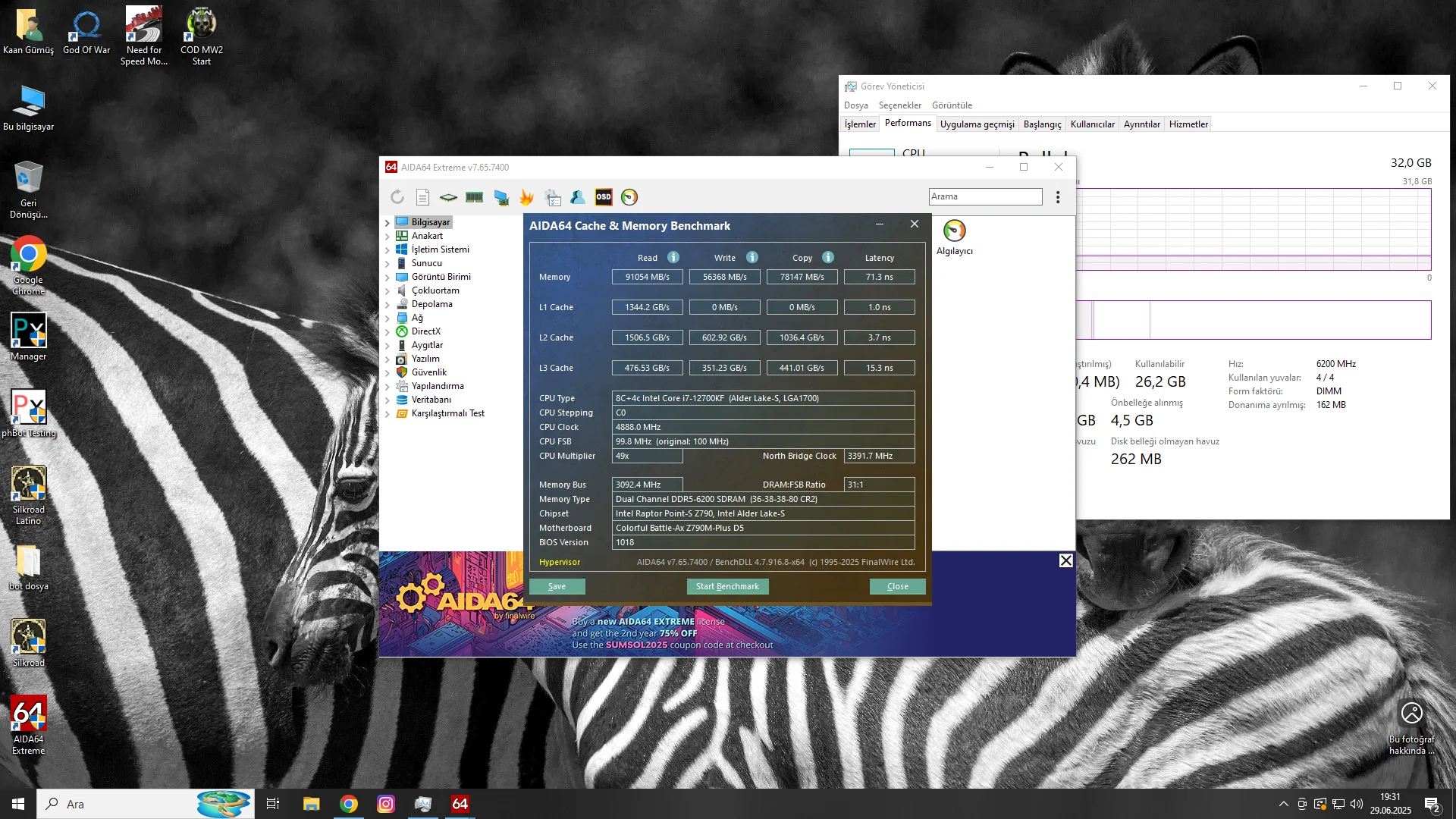Open the report page icon in toolbar

(423, 197)
